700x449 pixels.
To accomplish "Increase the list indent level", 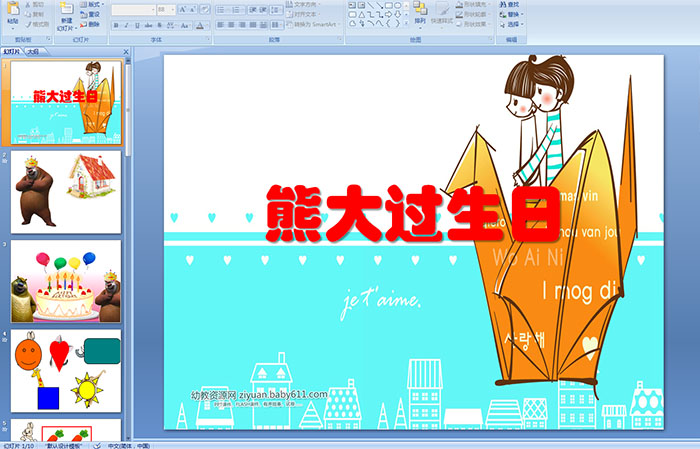I will [x=263, y=9].
